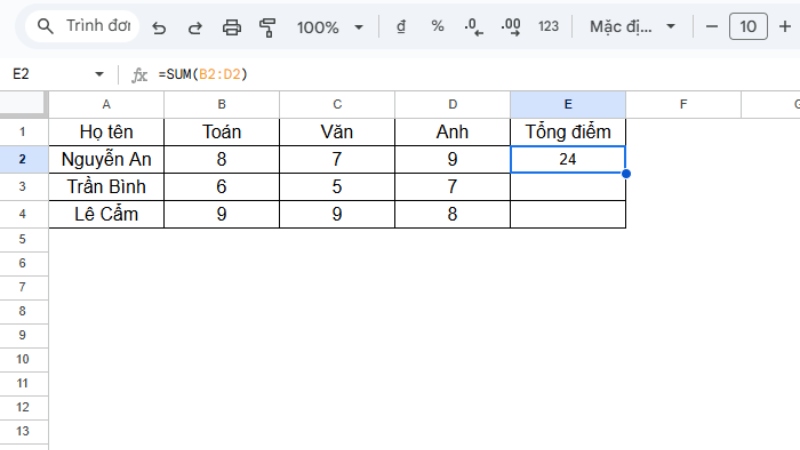Open the 100% zoom dropdown
800x450 pixels.
pos(330,27)
